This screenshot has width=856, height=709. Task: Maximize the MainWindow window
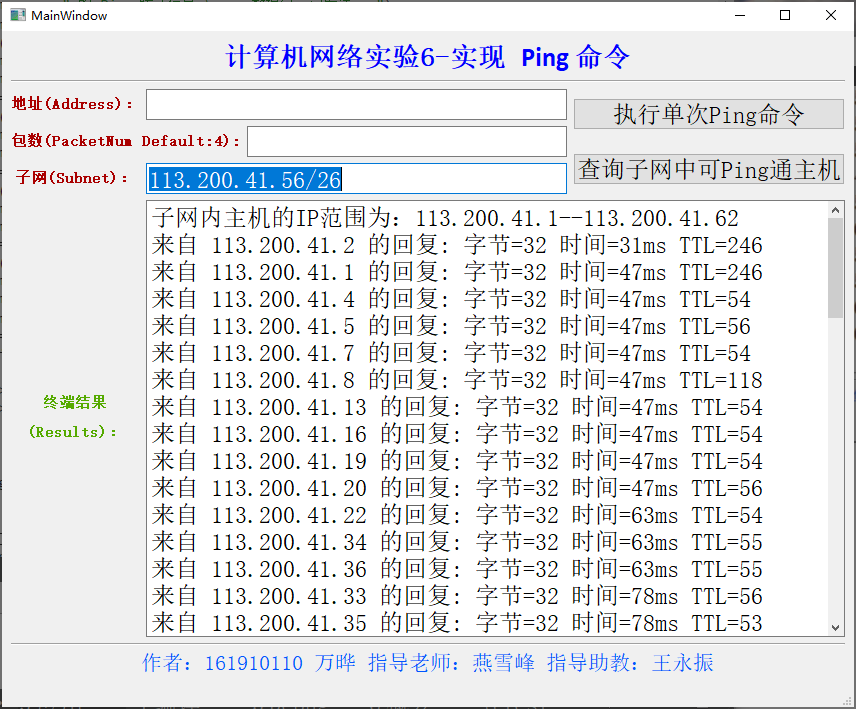785,15
